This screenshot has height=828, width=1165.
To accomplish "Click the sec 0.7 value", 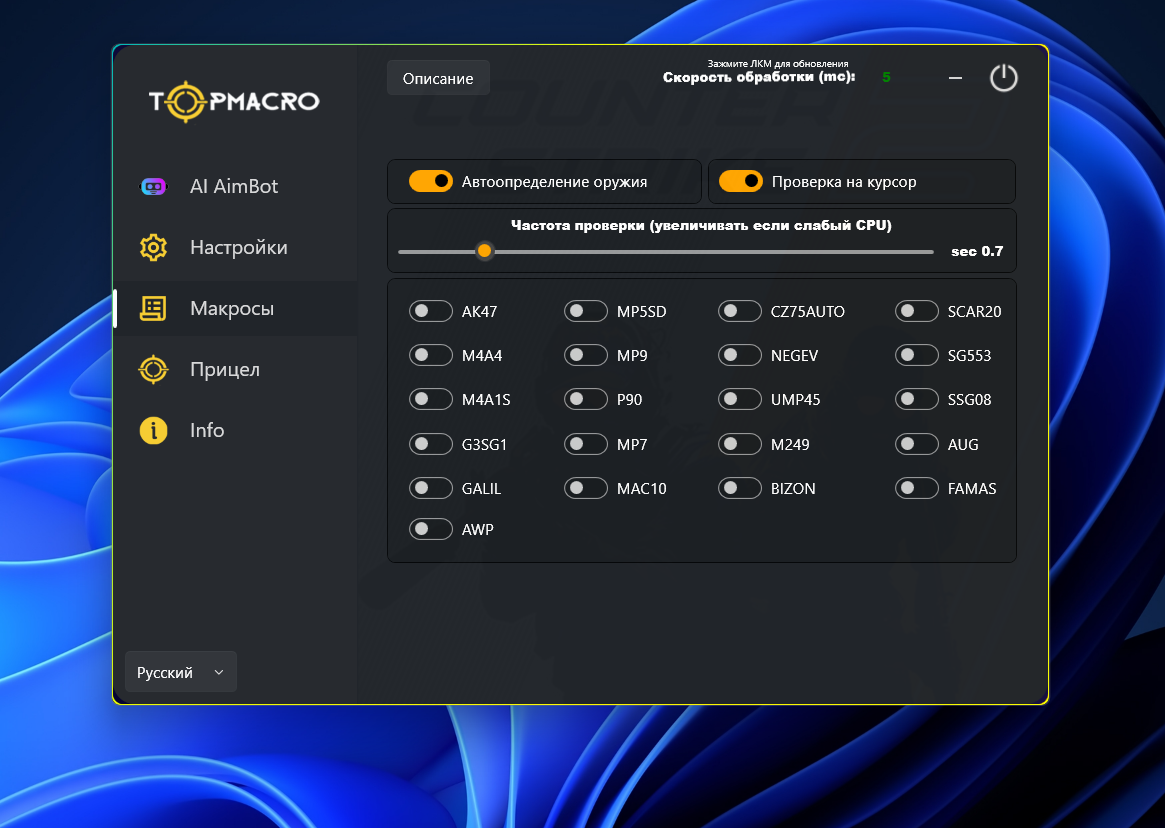I will click(977, 251).
